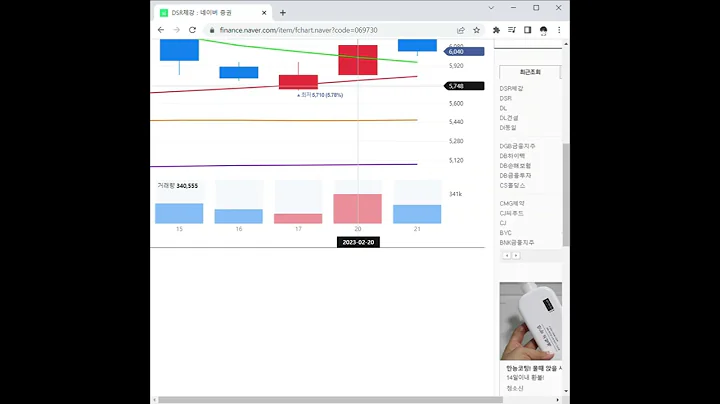
Task: Click the volume bar for day 16
Action: click(239, 216)
